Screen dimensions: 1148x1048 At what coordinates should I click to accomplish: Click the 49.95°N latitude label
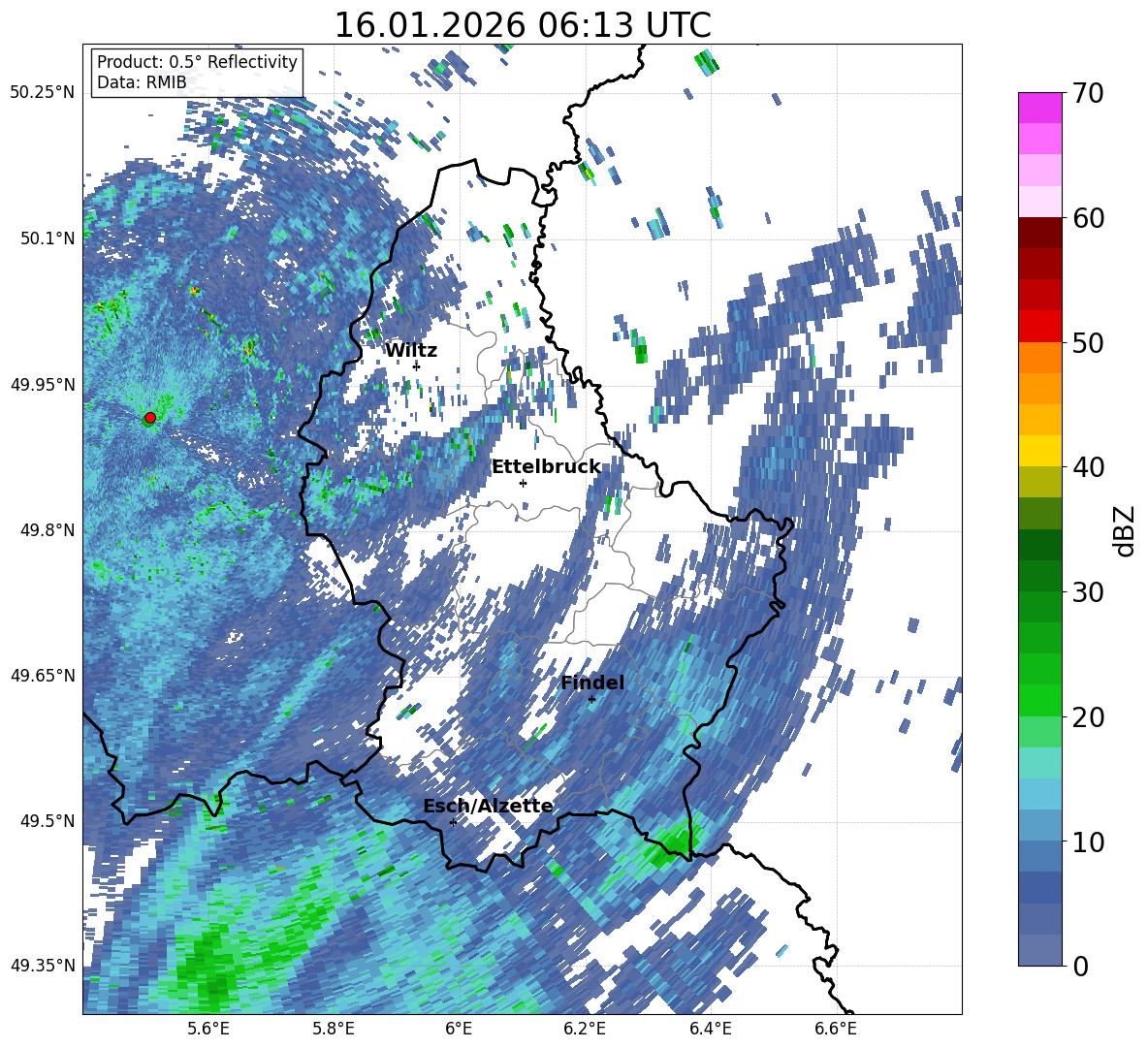pos(43,384)
